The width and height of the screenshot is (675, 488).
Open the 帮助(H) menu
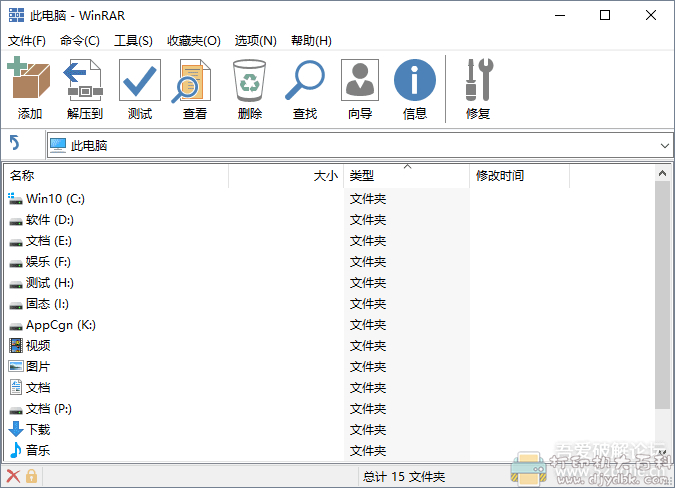coord(311,41)
